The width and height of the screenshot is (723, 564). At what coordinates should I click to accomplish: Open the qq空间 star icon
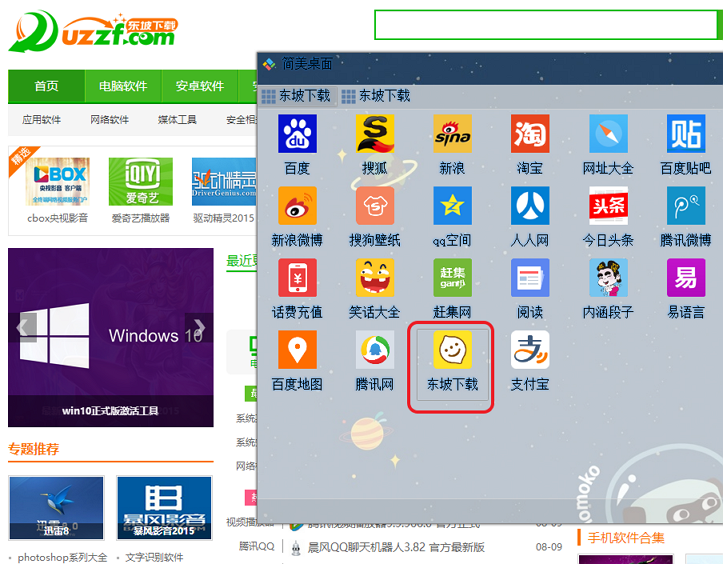point(452,206)
